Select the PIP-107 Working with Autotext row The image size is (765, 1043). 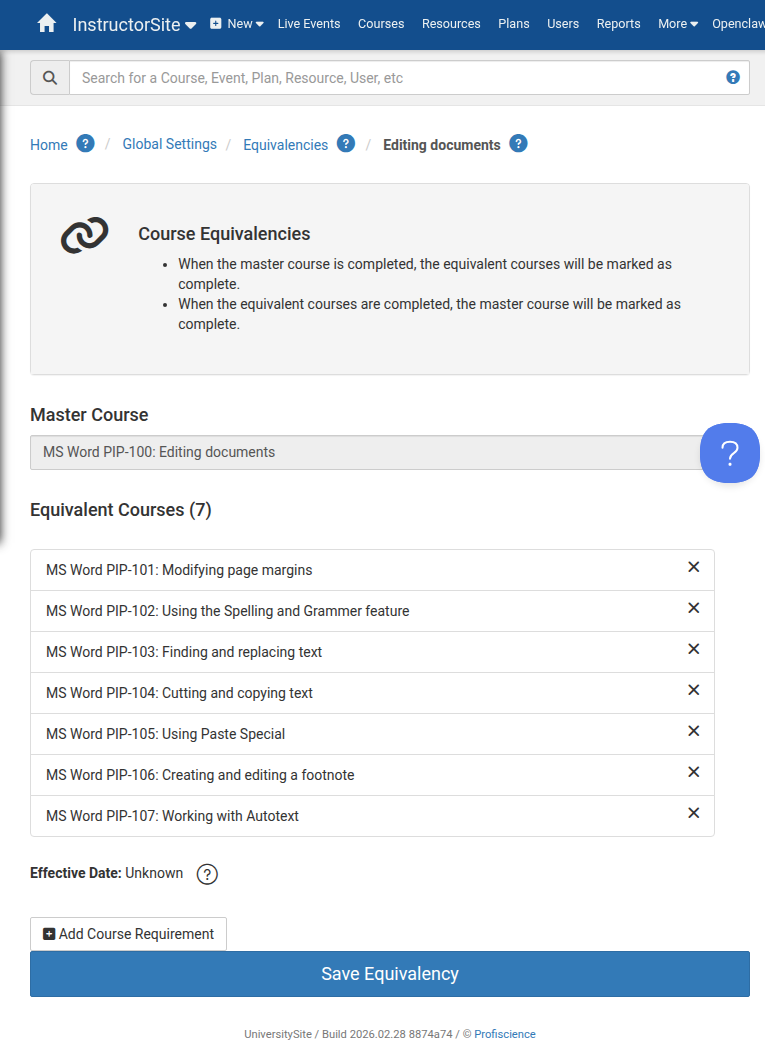373,816
